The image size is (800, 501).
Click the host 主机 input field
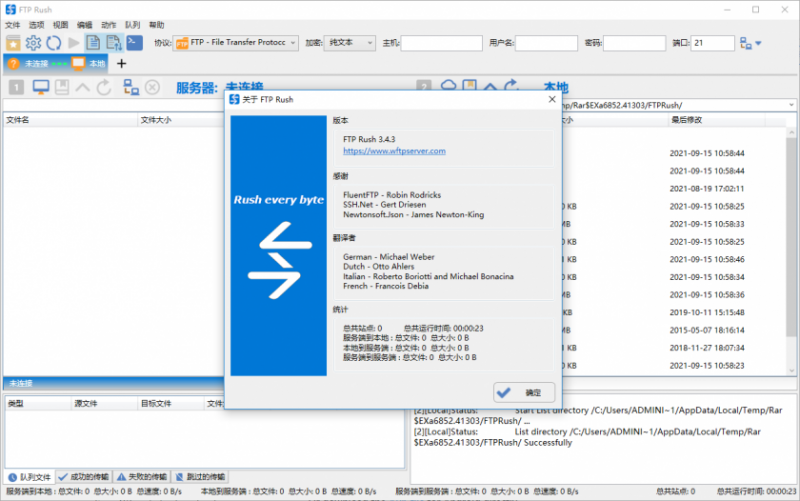click(x=441, y=43)
